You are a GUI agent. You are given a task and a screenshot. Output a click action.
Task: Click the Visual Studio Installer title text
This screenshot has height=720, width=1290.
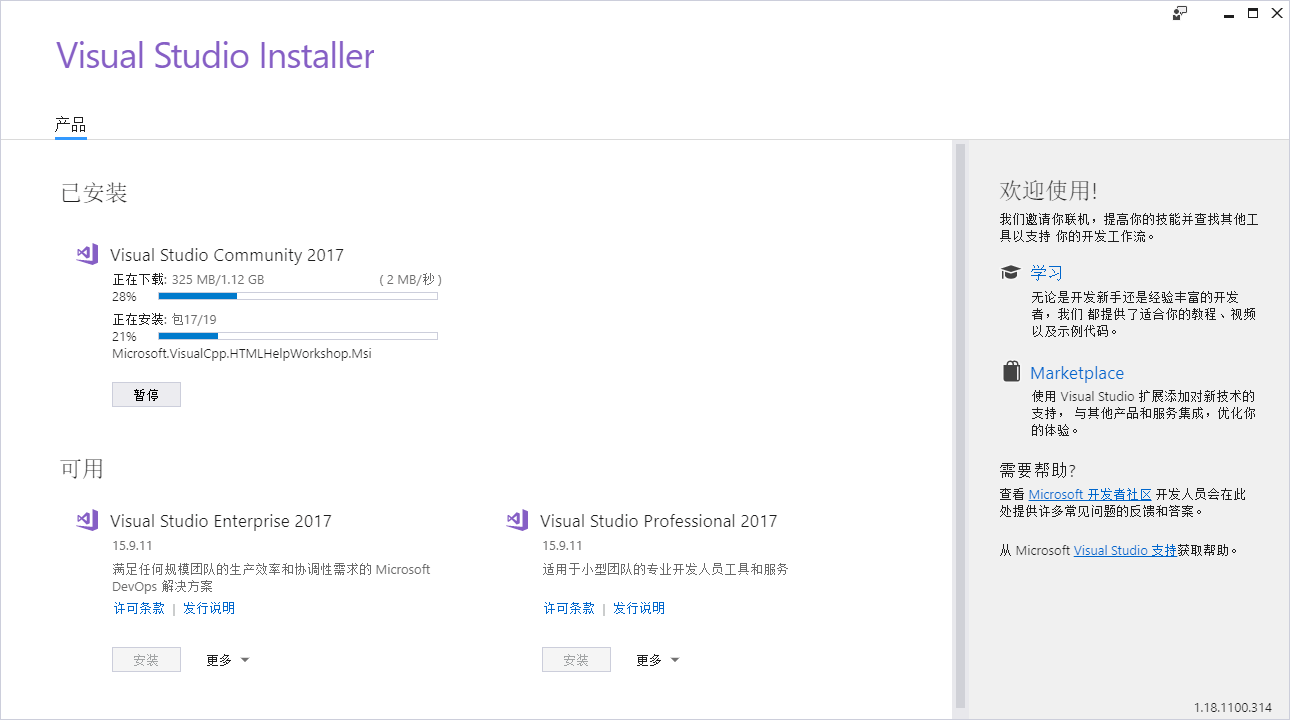tap(215, 55)
